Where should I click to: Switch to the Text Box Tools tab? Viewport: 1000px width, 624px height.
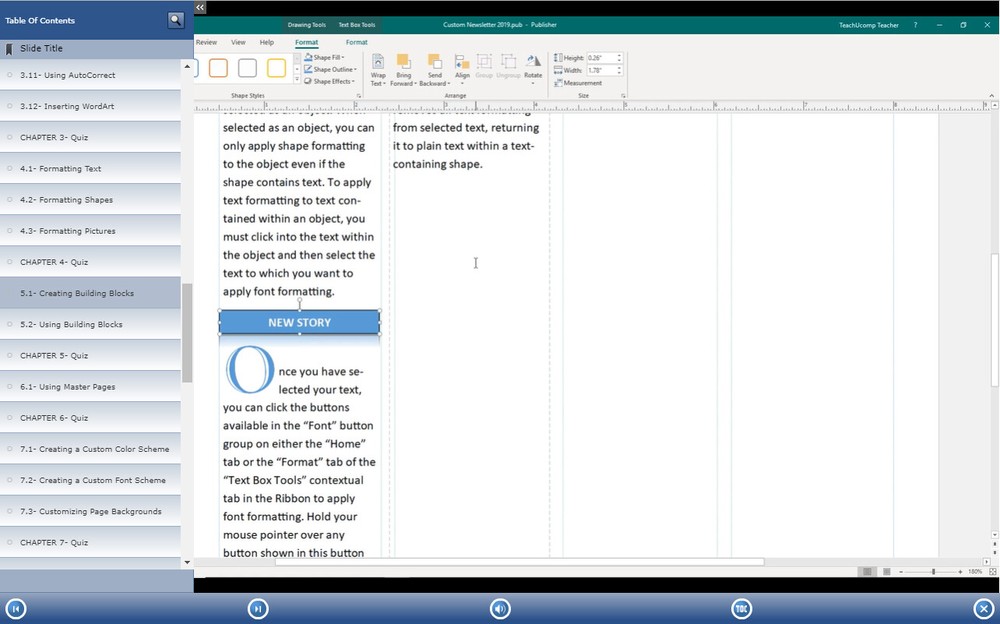(355, 25)
